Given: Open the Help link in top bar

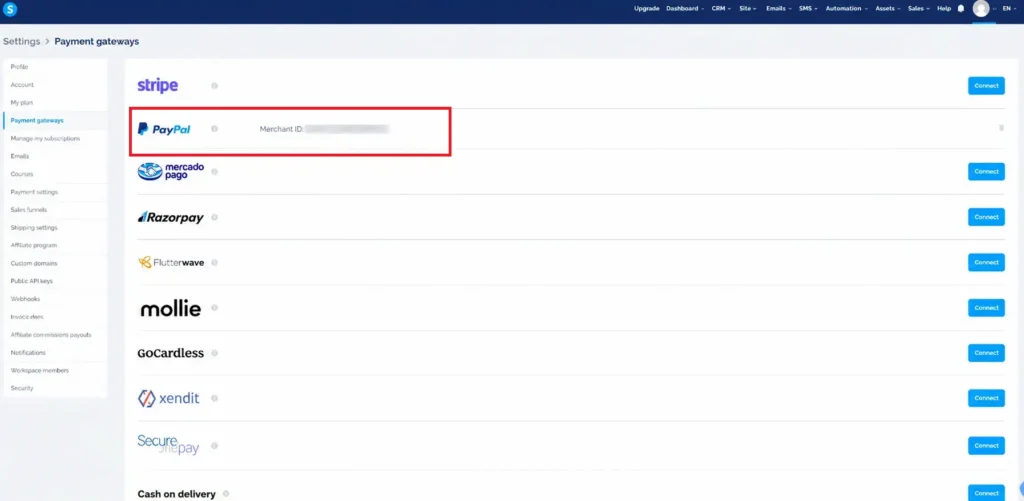Looking at the screenshot, I should coord(944,8).
